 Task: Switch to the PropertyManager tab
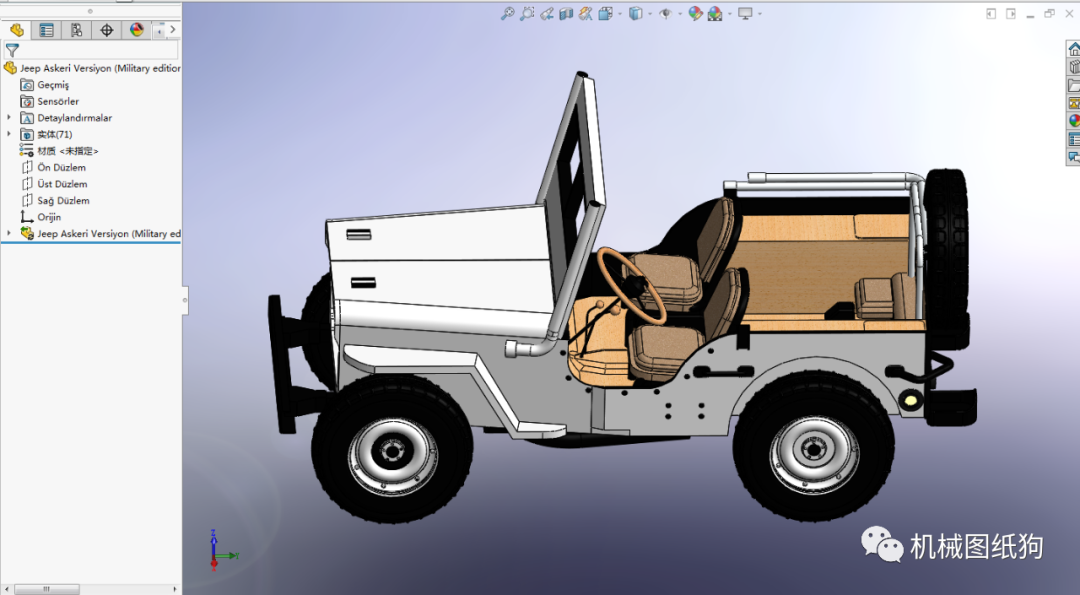tap(46, 30)
